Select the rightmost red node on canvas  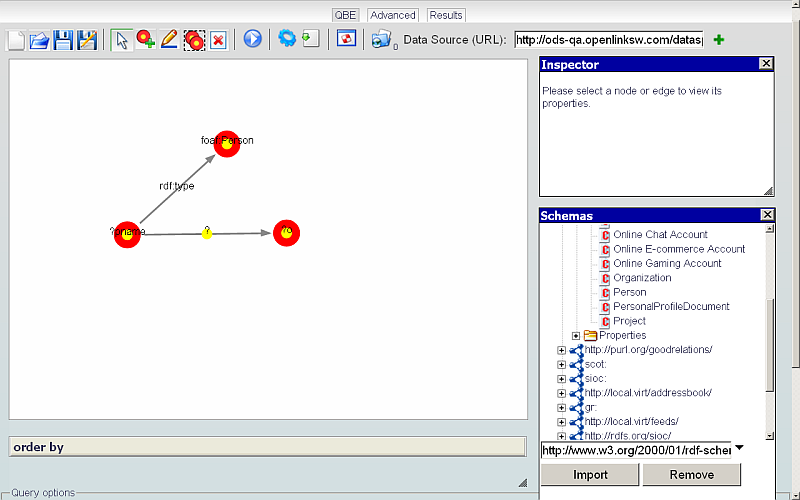(286, 233)
